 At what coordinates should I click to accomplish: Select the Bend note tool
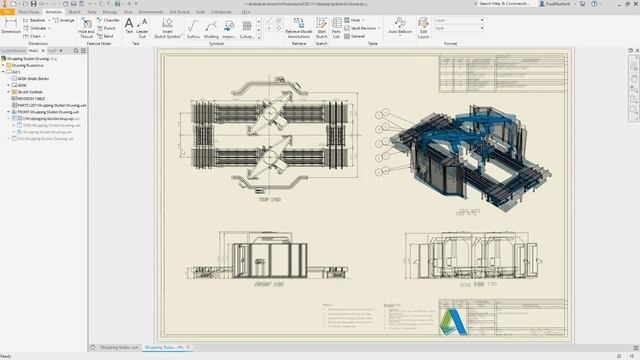pos(105,36)
